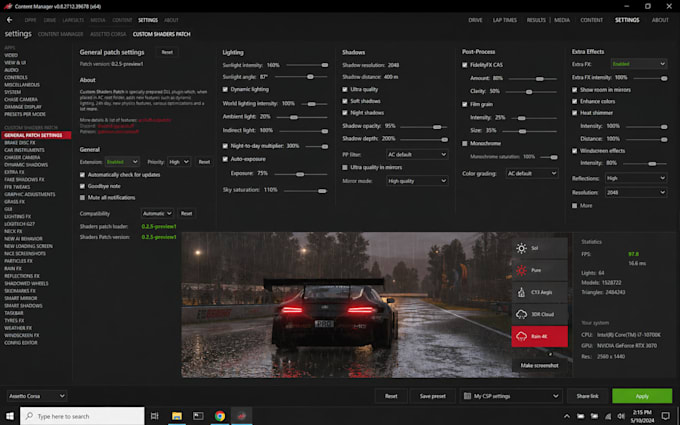Enable the Monochrome post-process option
Screen dimensions: 680x425
pyautogui.click(x=464, y=144)
